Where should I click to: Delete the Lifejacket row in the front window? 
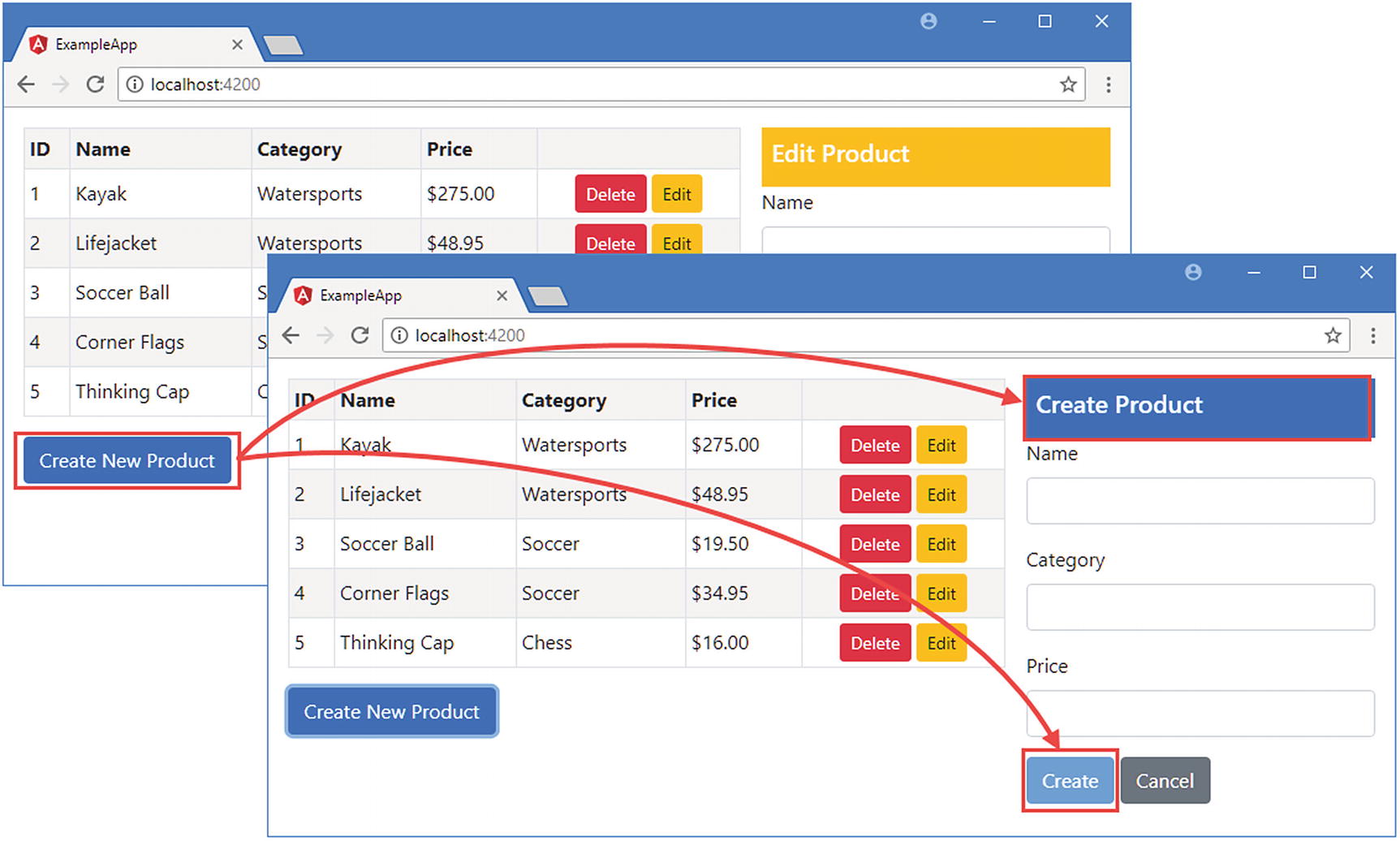[875, 494]
